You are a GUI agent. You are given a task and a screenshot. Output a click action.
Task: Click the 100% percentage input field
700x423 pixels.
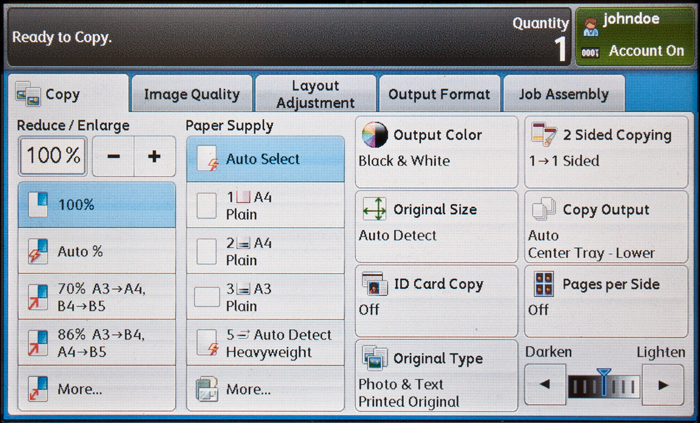coord(52,156)
